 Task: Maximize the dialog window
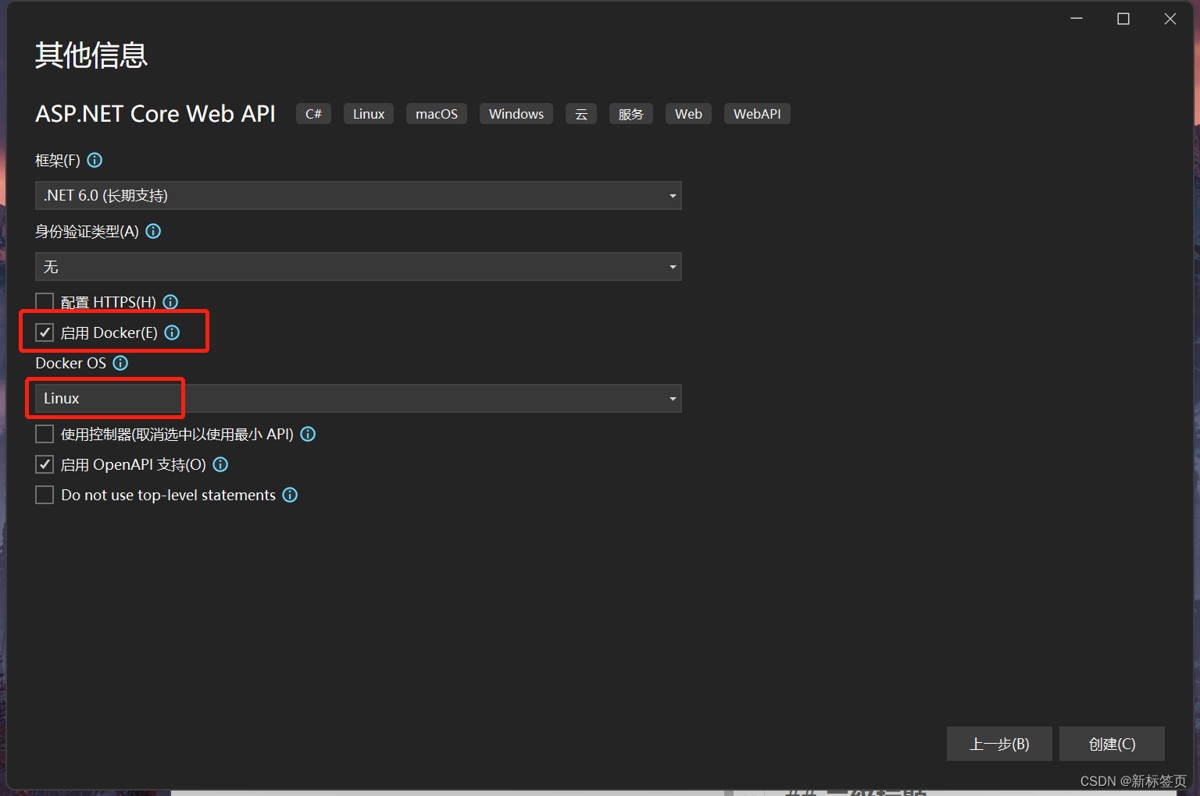click(x=1123, y=19)
